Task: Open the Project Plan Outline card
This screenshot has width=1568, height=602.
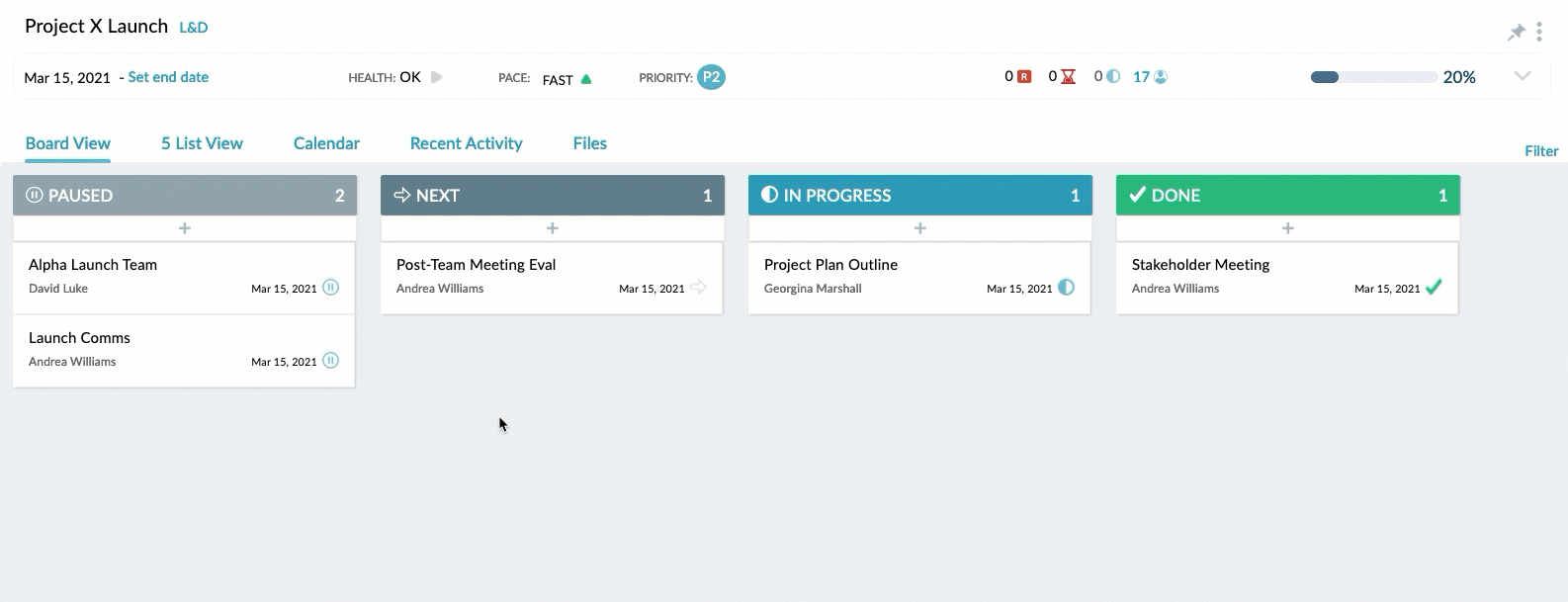Action: click(x=919, y=278)
